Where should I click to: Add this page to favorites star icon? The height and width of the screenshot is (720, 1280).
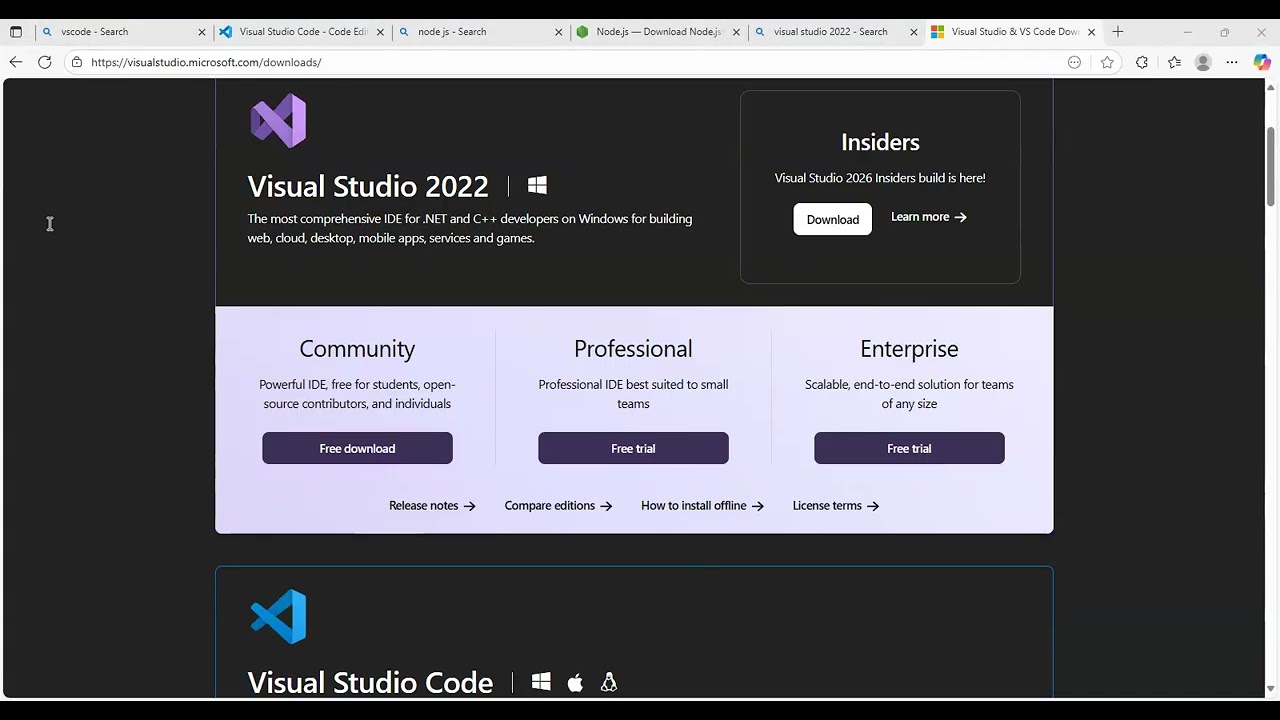[x=1107, y=62]
